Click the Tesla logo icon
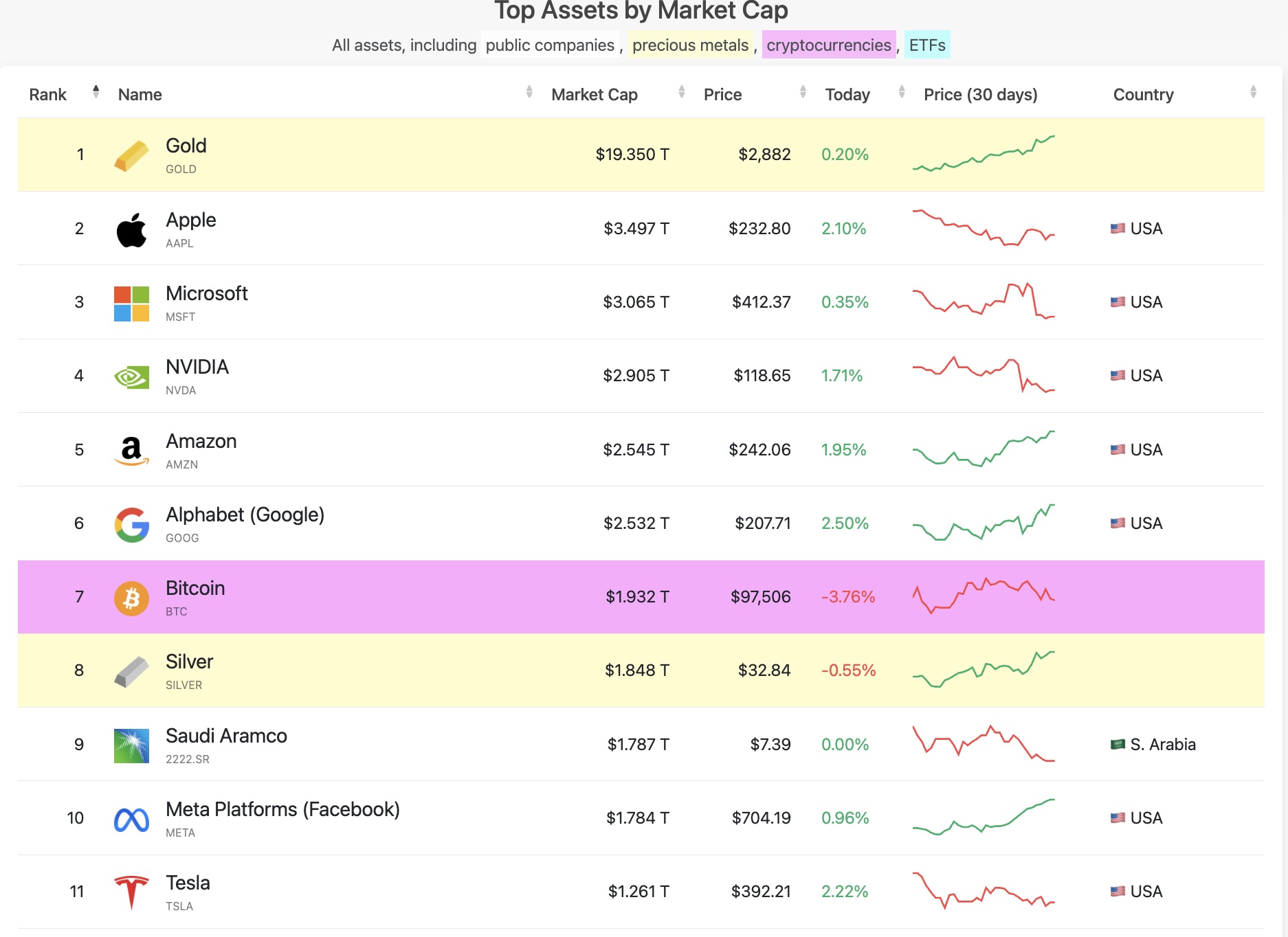1288x937 pixels. [x=131, y=893]
